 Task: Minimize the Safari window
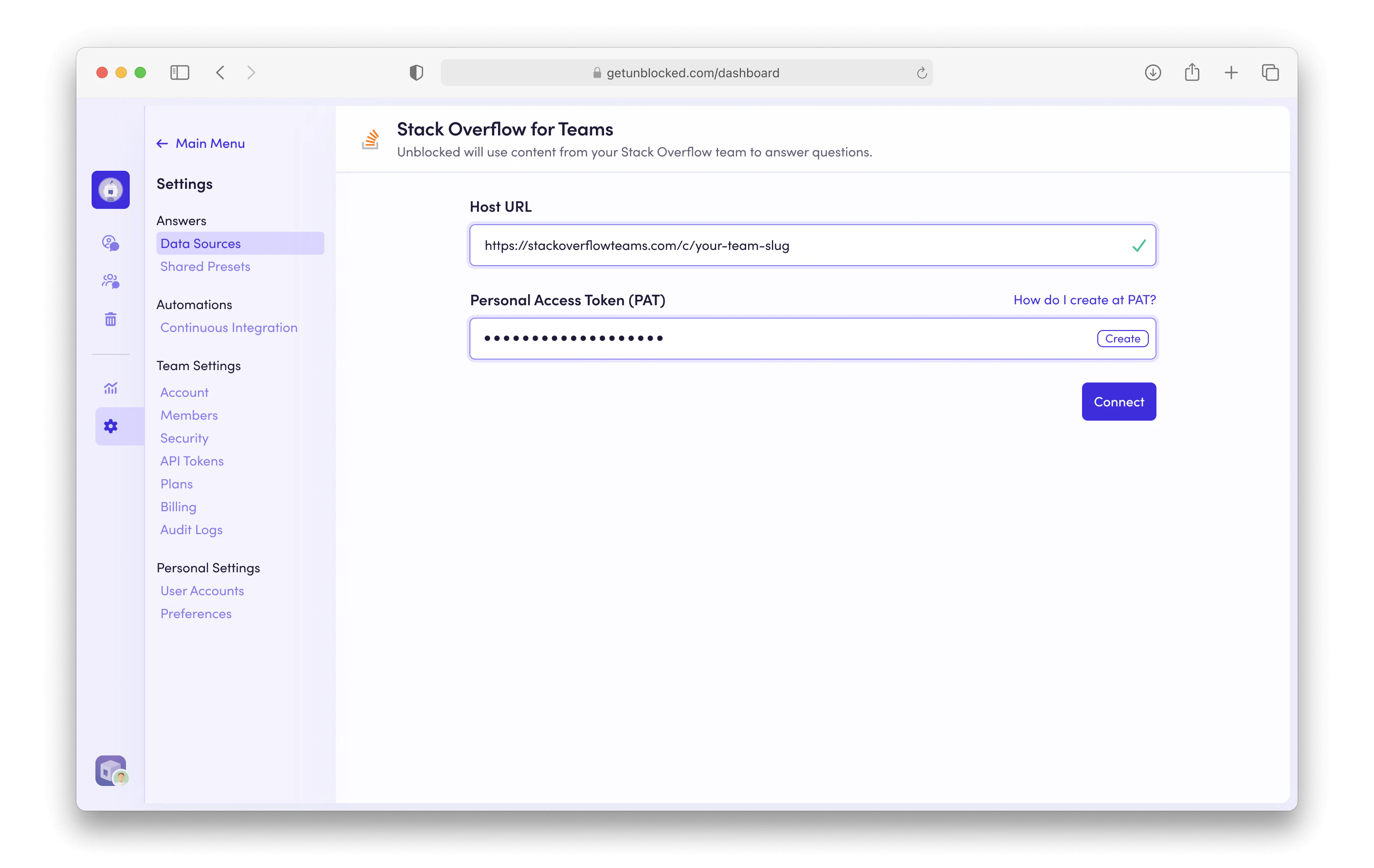[x=121, y=72]
